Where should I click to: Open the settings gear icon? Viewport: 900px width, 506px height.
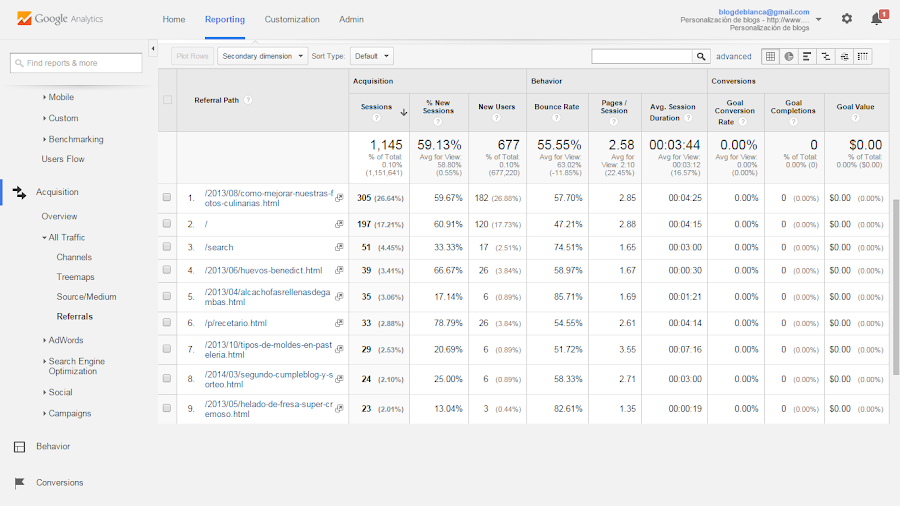point(847,19)
